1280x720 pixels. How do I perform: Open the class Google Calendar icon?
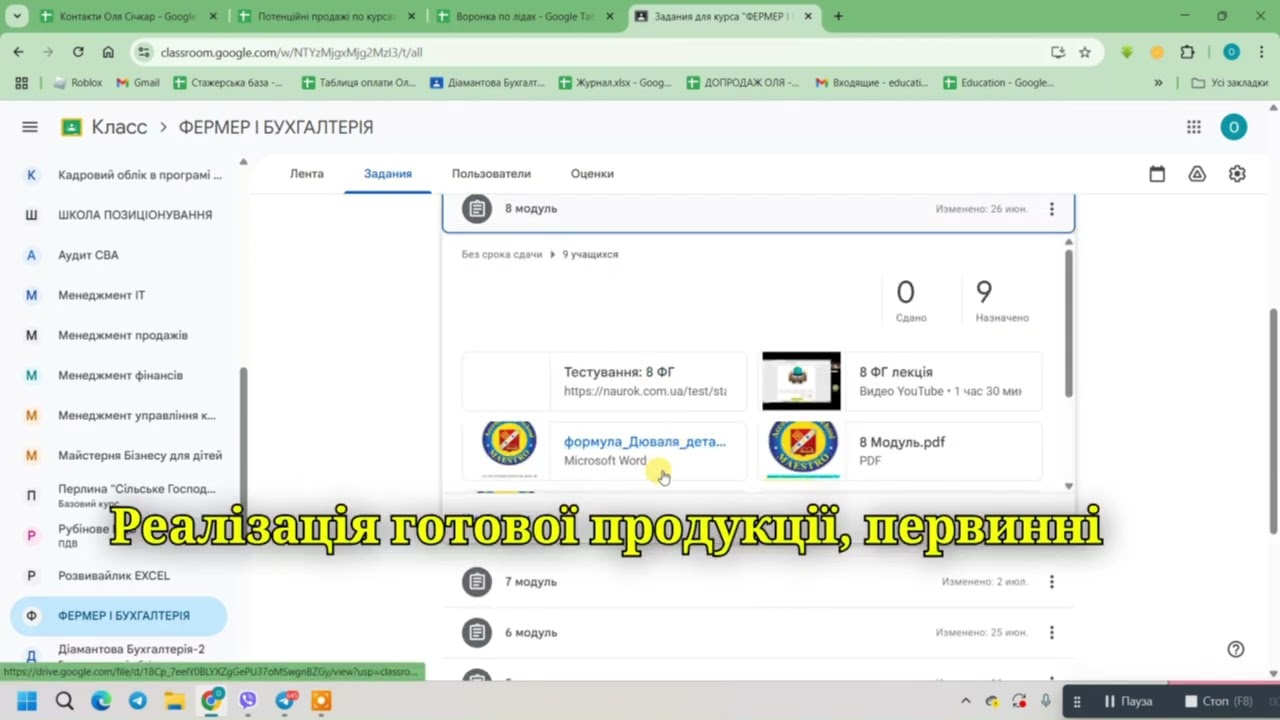[1157, 174]
